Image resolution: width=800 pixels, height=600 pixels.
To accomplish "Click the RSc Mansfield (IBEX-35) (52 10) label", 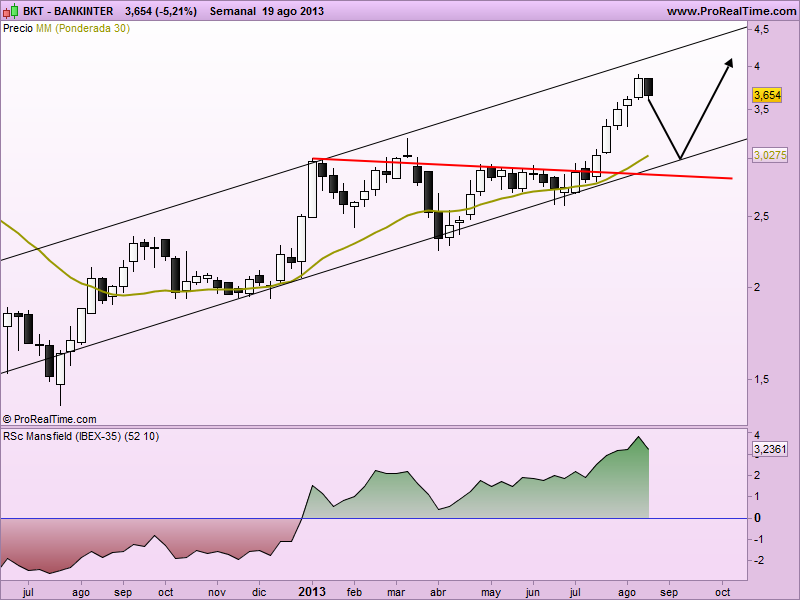I will [81, 437].
